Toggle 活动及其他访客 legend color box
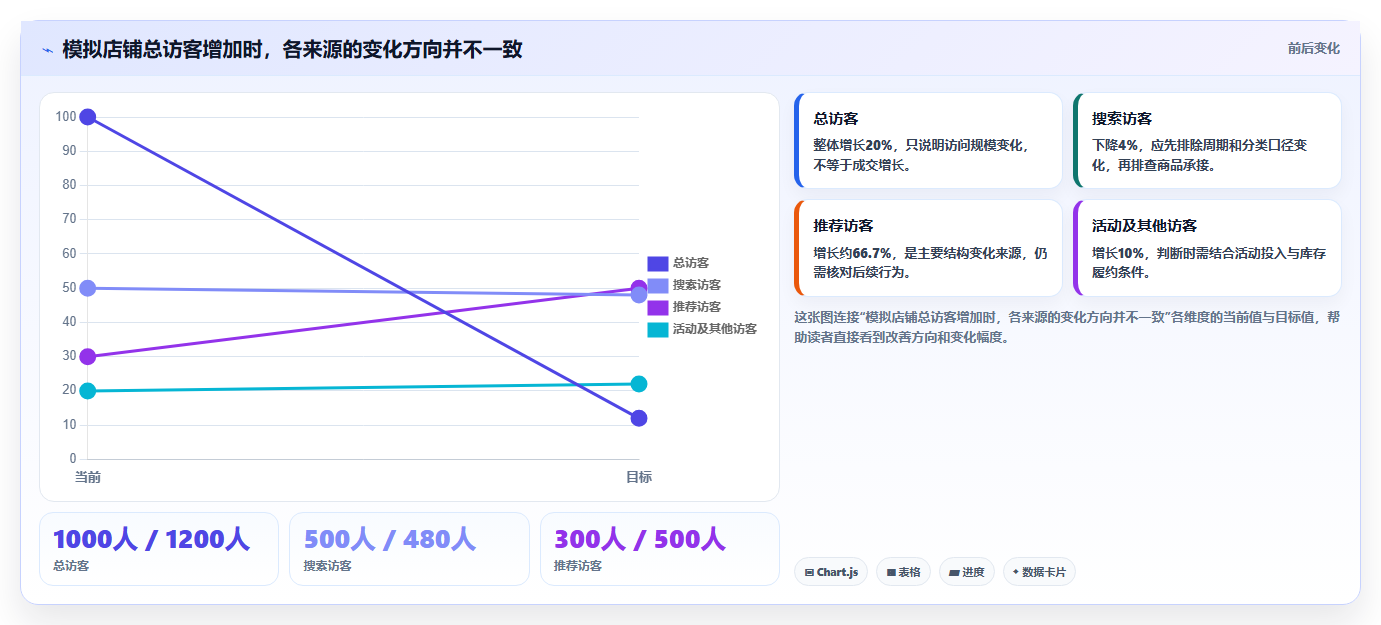Image resolution: width=1381 pixels, height=625 pixels. [x=657, y=329]
